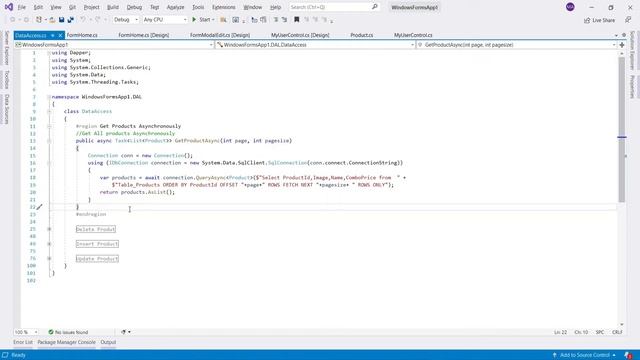Switch to the FormHome.cs tab
The width and height of the screenshot is (640, 360).
[82, 36]
